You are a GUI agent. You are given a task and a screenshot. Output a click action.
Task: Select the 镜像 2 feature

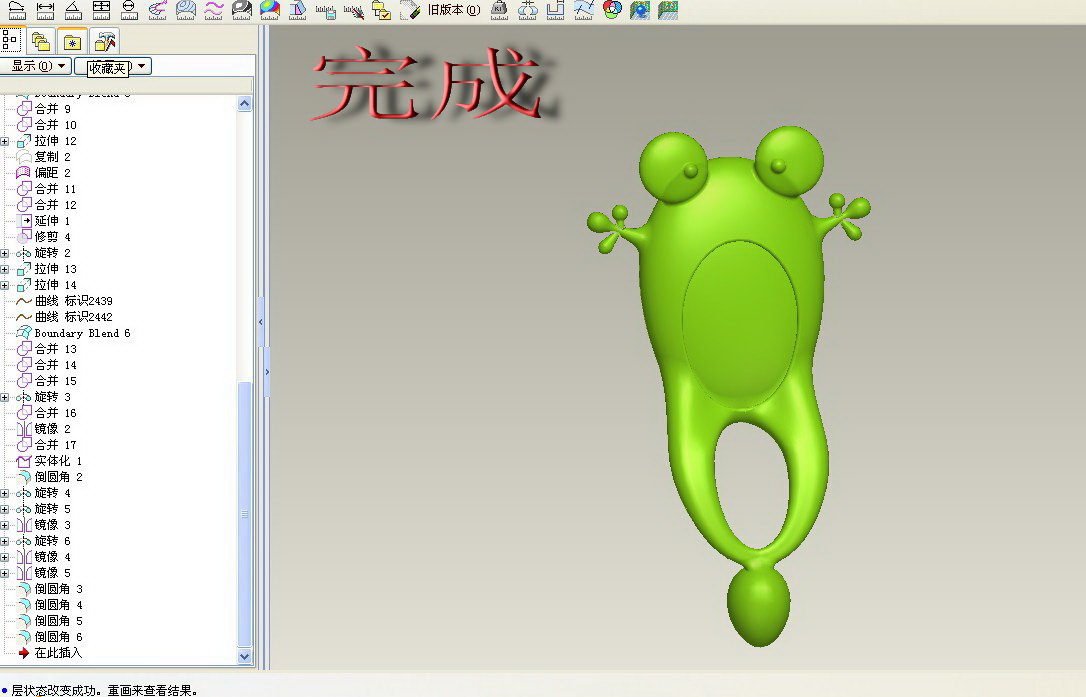[x=44, y=429]
